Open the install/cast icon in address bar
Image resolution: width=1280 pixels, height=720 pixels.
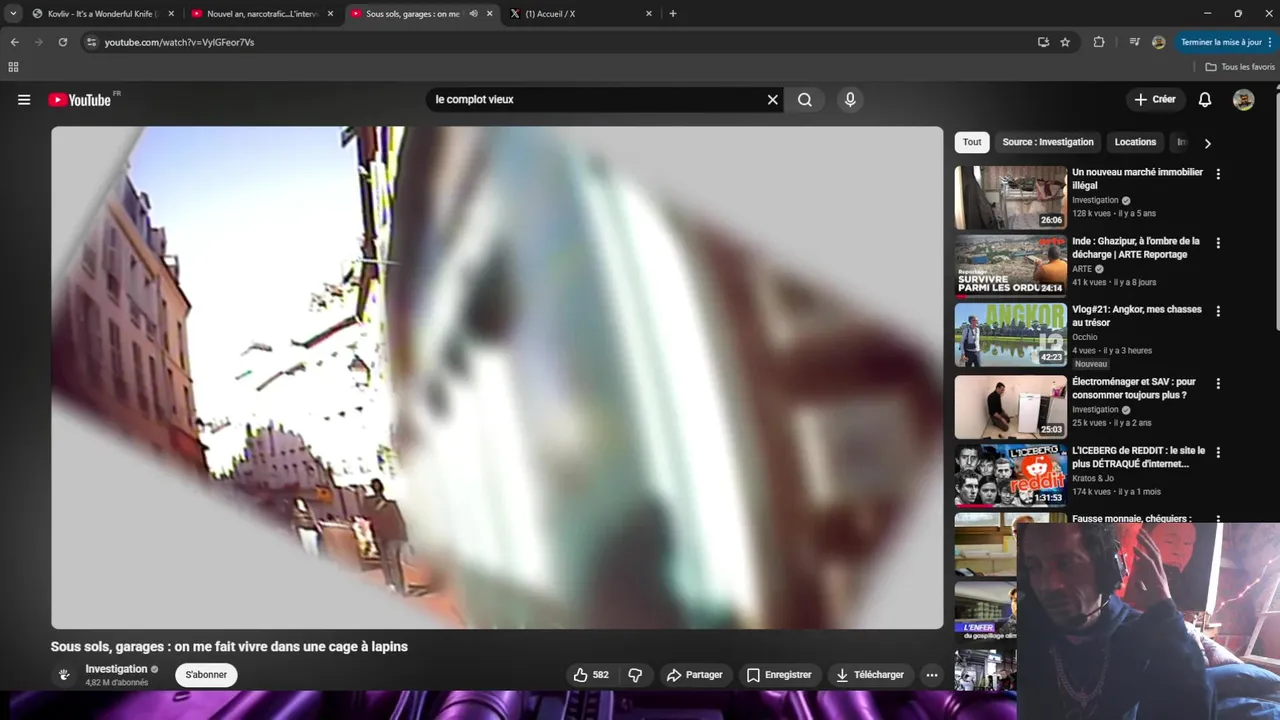[x=1043, y=42]
